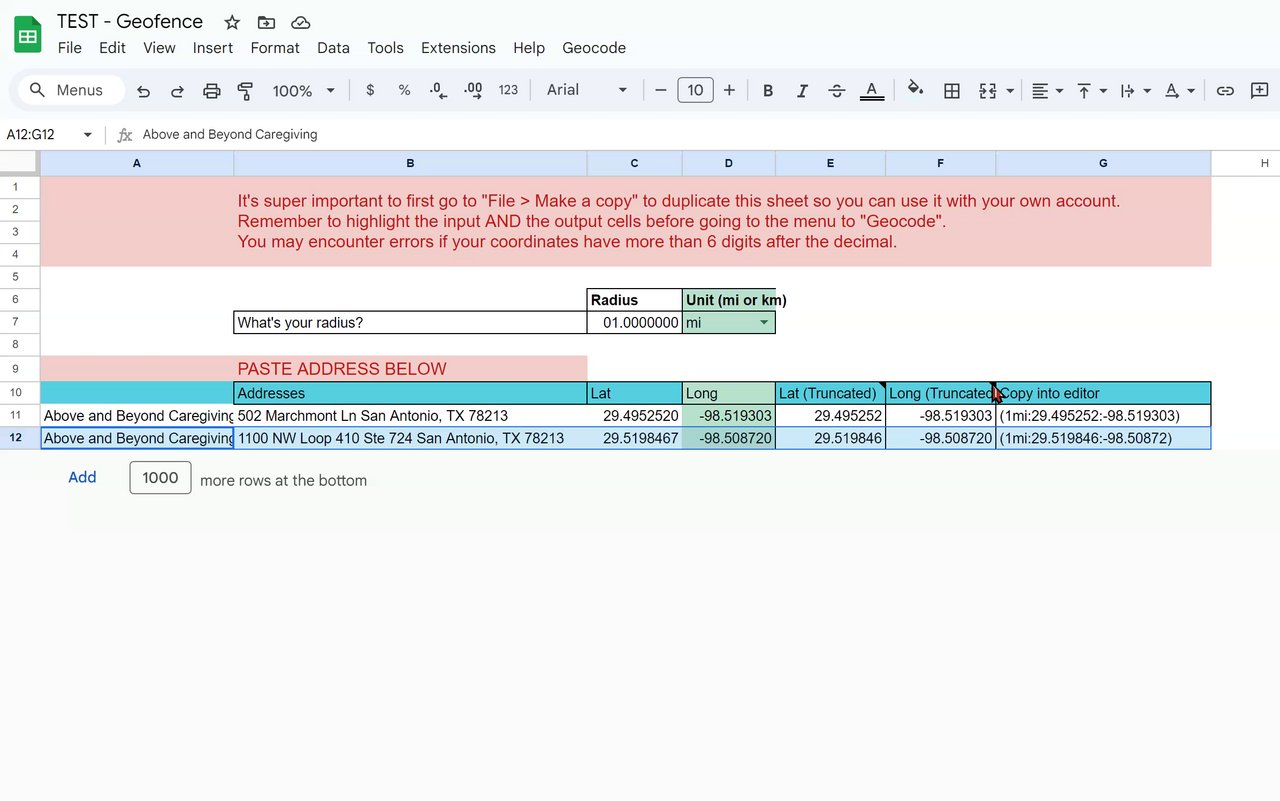Open the Extensions menu
This screenshot has height=801, width=1280.
458,48
